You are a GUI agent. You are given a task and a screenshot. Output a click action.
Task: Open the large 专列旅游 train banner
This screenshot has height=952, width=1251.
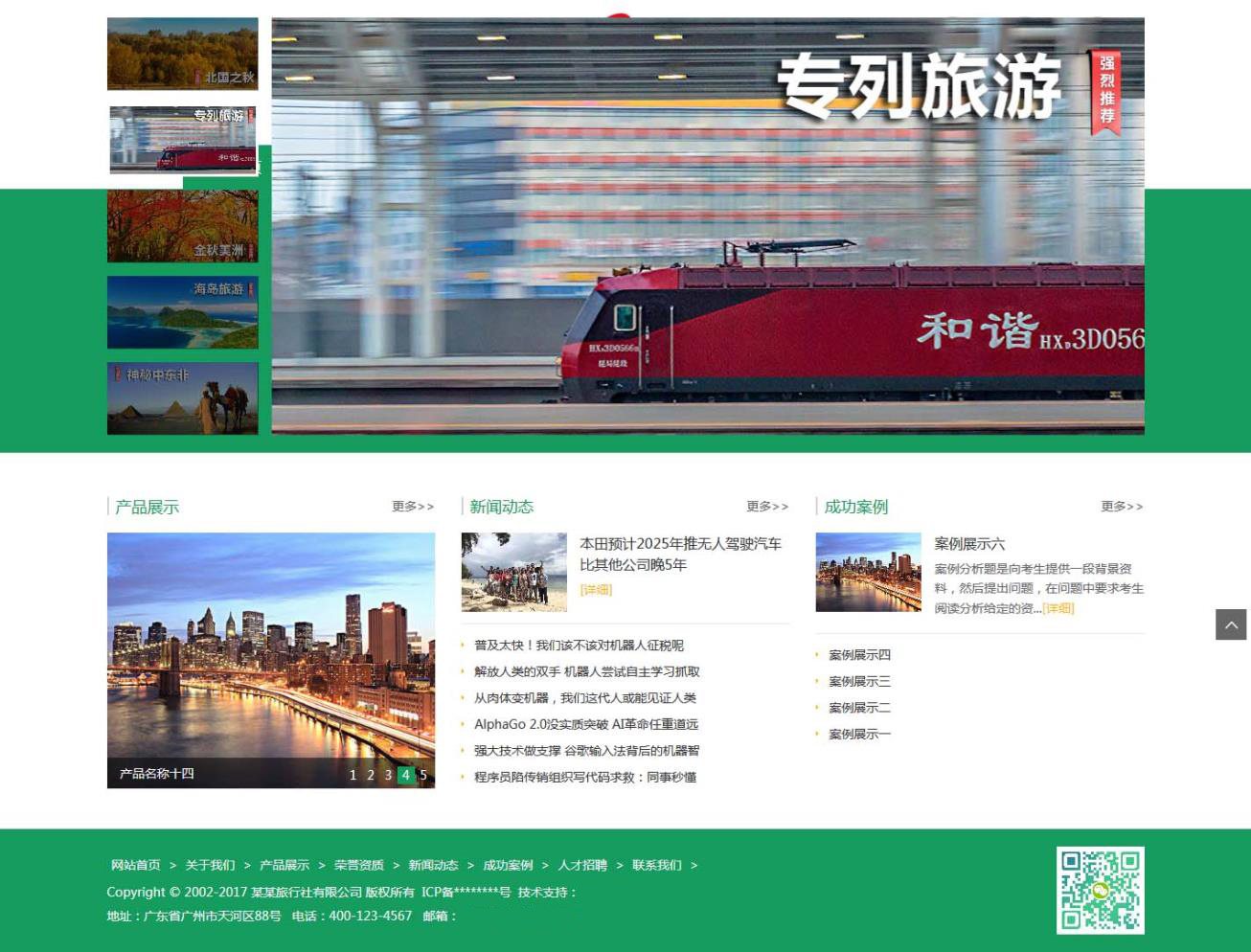coord(708,226)
